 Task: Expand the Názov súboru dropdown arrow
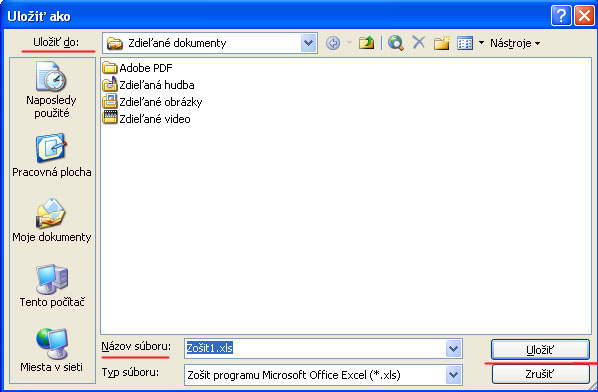[453, 348]
